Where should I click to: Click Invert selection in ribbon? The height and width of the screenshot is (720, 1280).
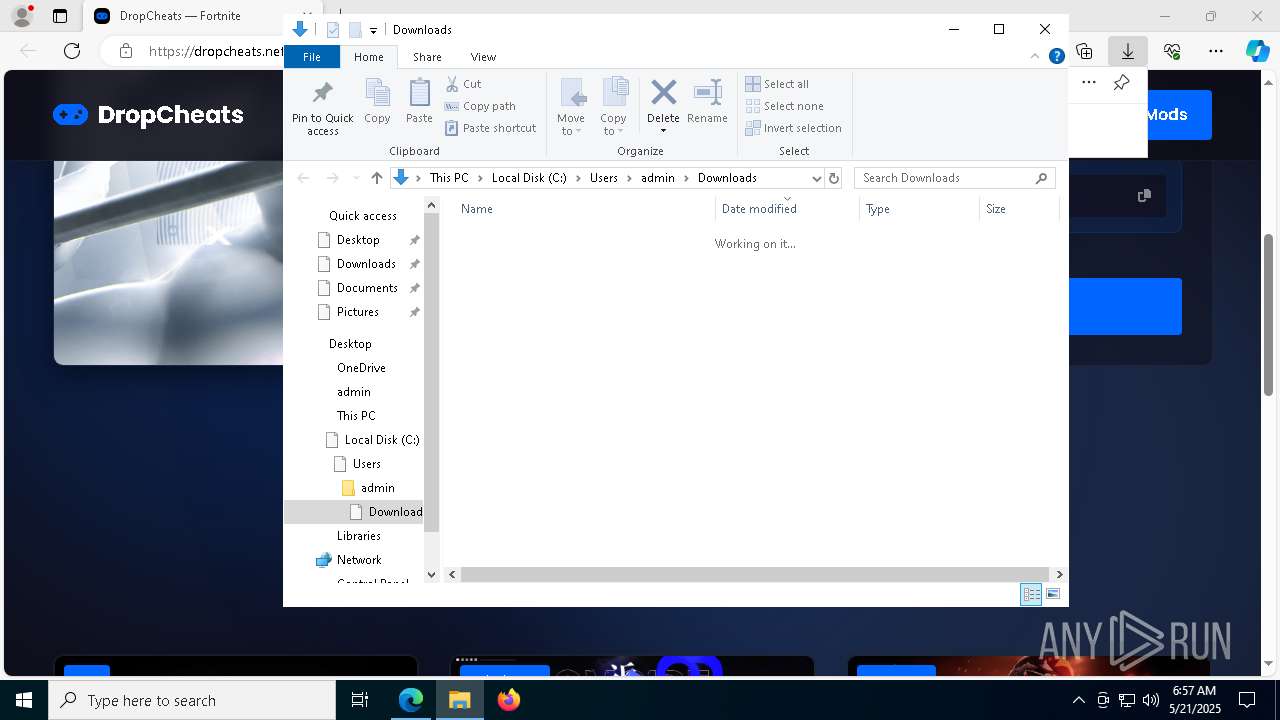793,128
